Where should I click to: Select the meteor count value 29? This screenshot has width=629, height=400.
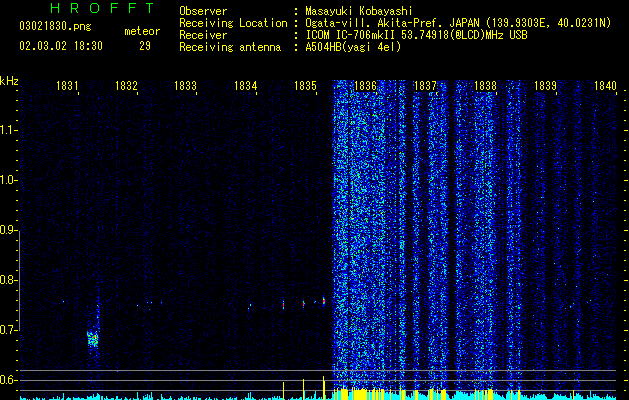click(x=145, y=46)
